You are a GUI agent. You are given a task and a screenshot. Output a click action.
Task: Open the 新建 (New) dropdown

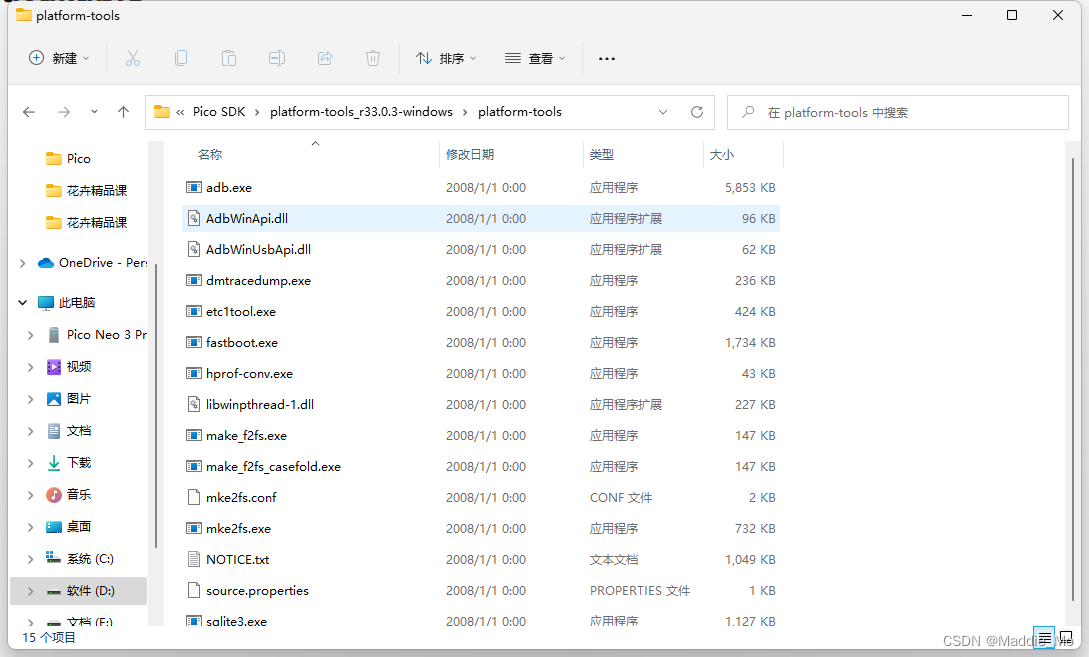59,58
